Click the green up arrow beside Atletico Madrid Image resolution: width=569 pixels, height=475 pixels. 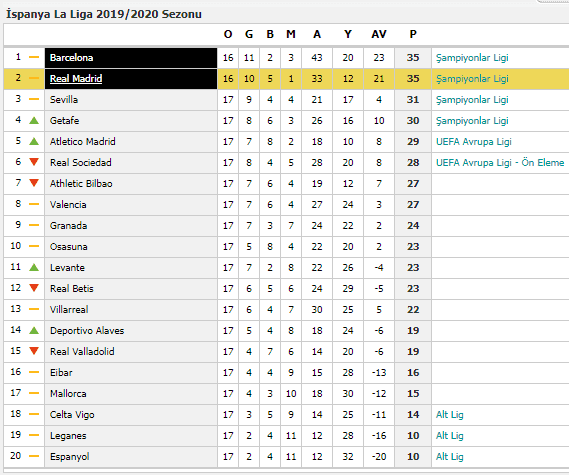click(34, 141)
